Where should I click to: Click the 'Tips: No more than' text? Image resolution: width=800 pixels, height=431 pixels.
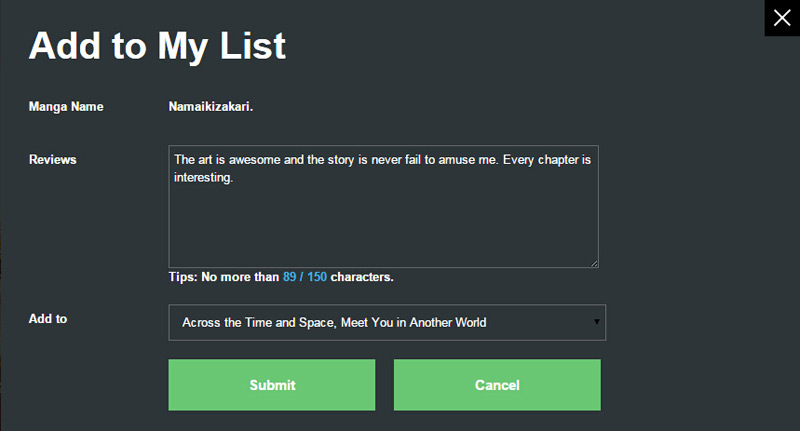[224, 277]
